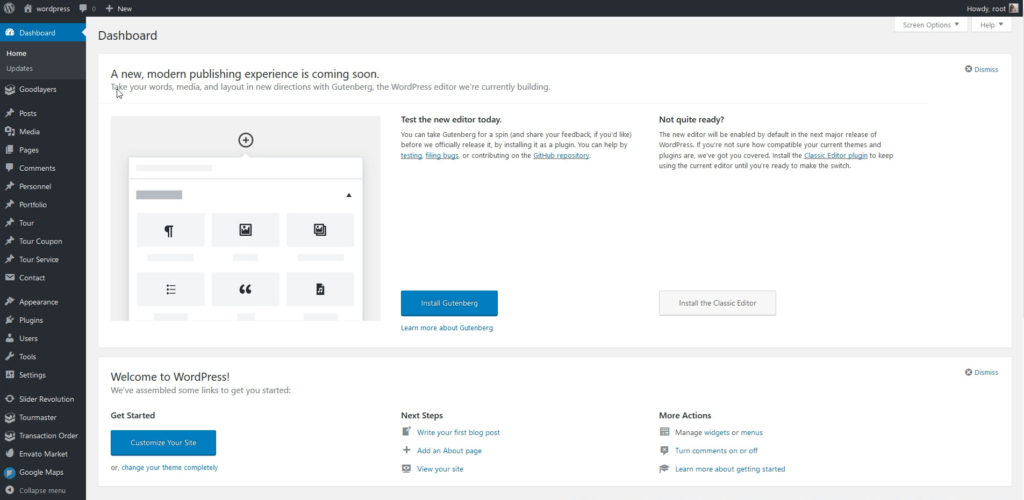Click the paragraph block icon in preview
Image resolution: width=1024 pixels, height=500 pixels.
pyautogui.click(x=169, y=230)
